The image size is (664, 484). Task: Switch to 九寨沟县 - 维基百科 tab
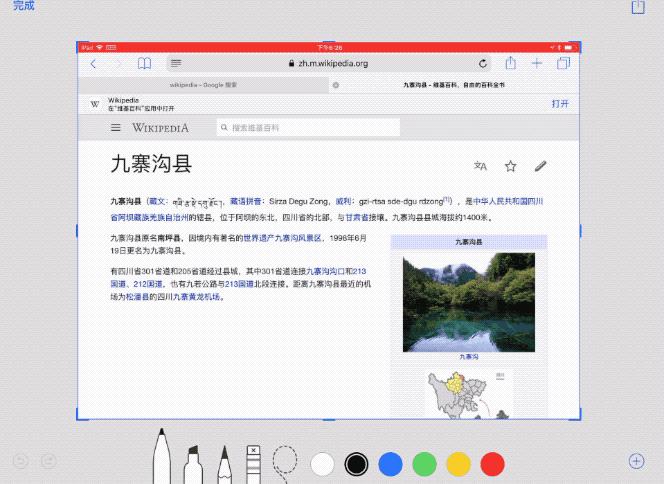(x=454, y=85)
